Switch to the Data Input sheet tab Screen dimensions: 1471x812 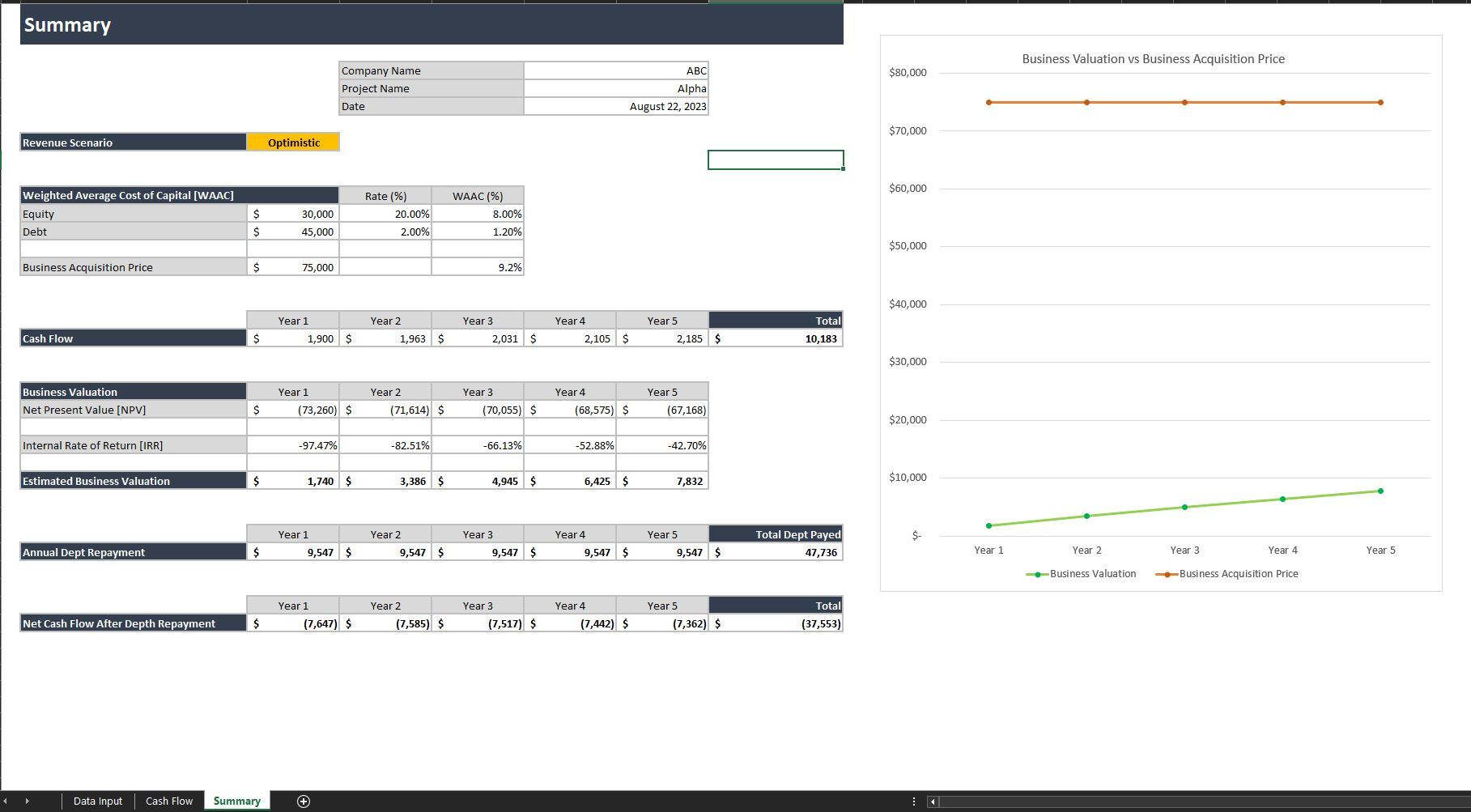97,801
